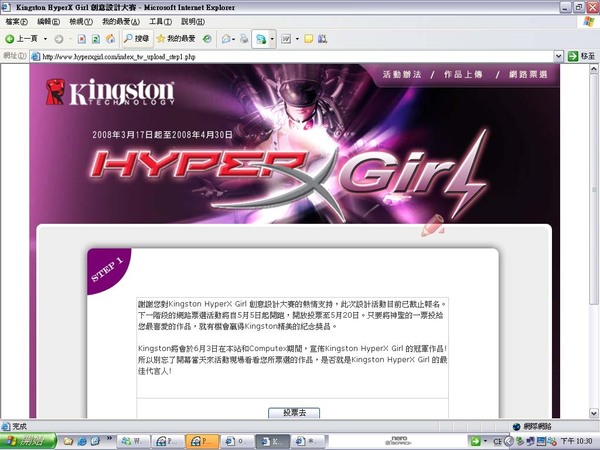Click the page icon beside the URL
Viewport: 600px width, 450px height.
(35, 57)
